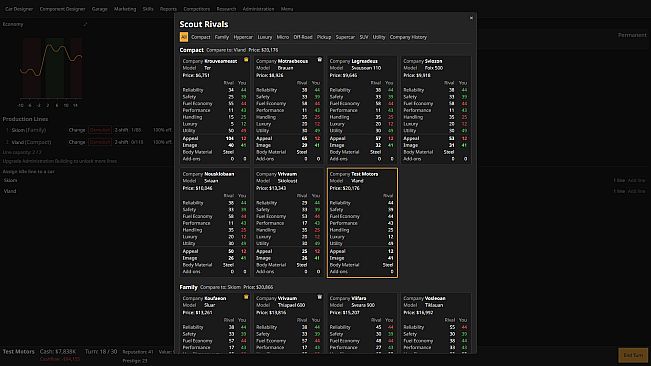Switch to the Hypercar filter tab
651x366 pixels.
tap(243, 37)
